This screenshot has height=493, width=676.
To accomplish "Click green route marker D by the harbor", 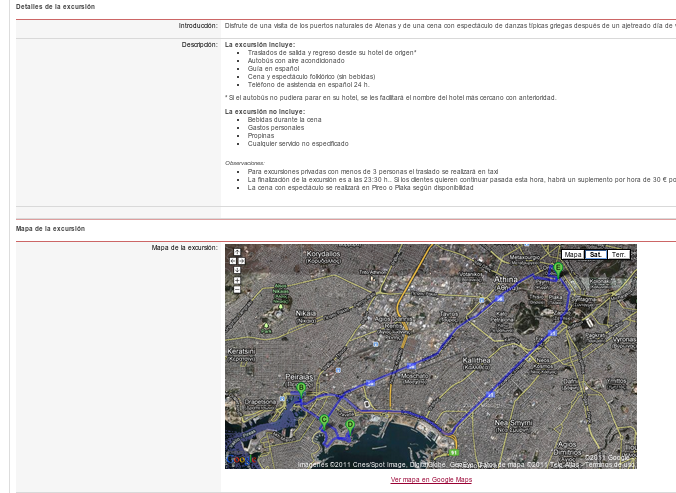I will 349,424.
